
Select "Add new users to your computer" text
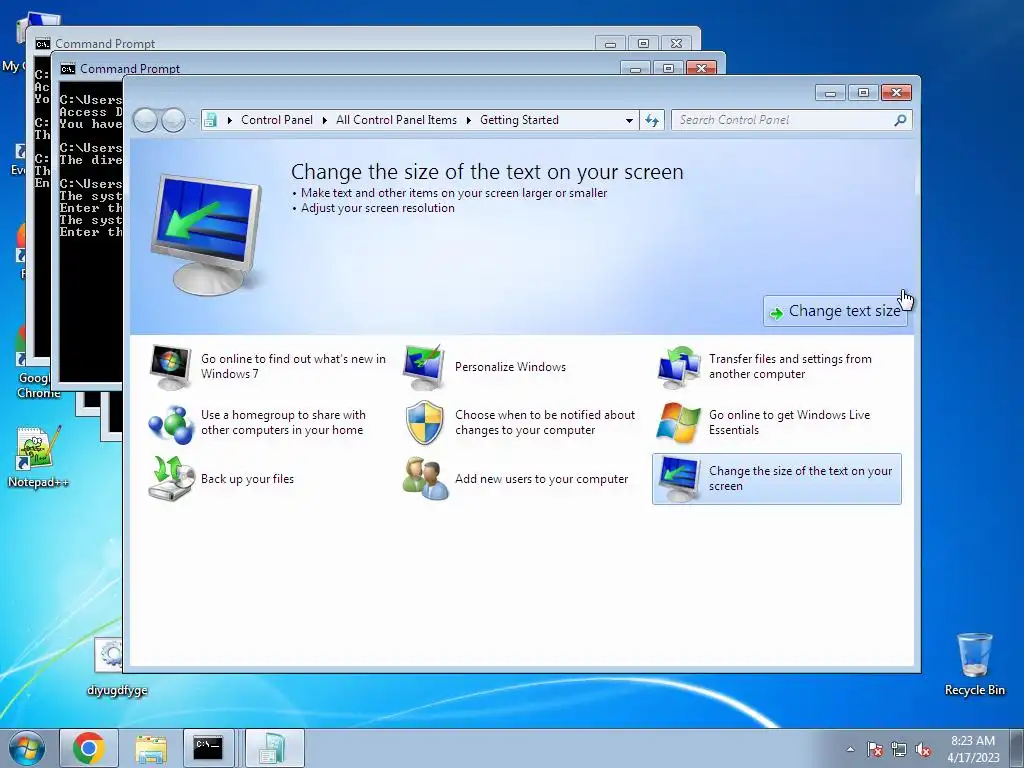(541, 479)
